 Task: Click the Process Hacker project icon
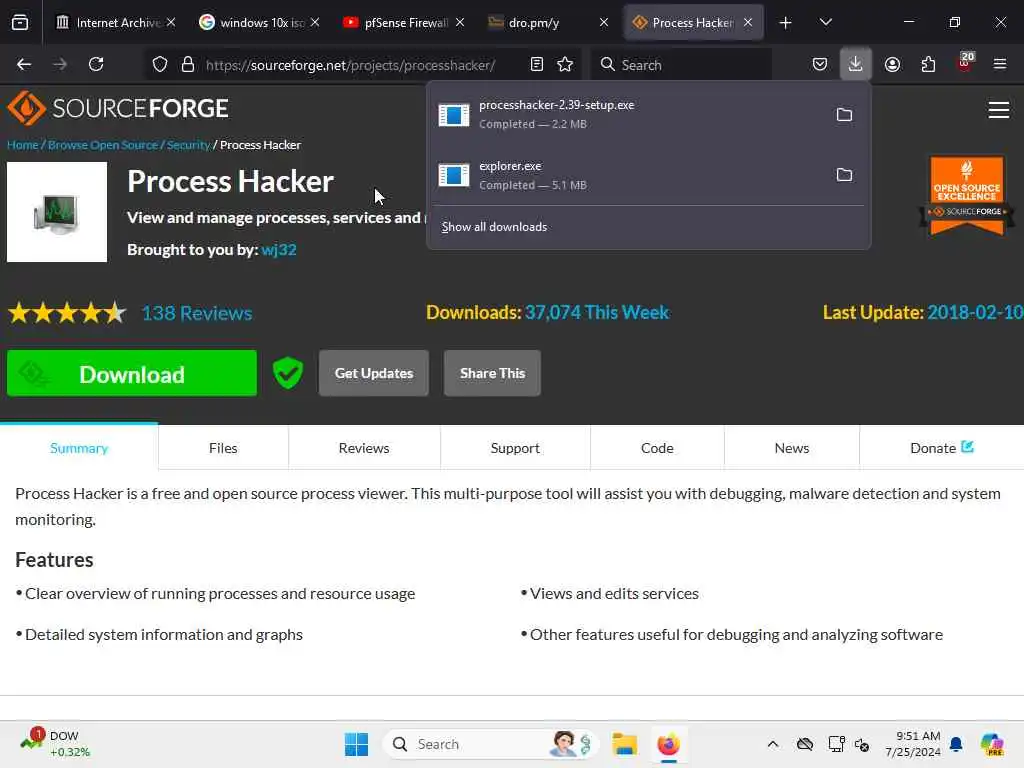tap(57, 212)
